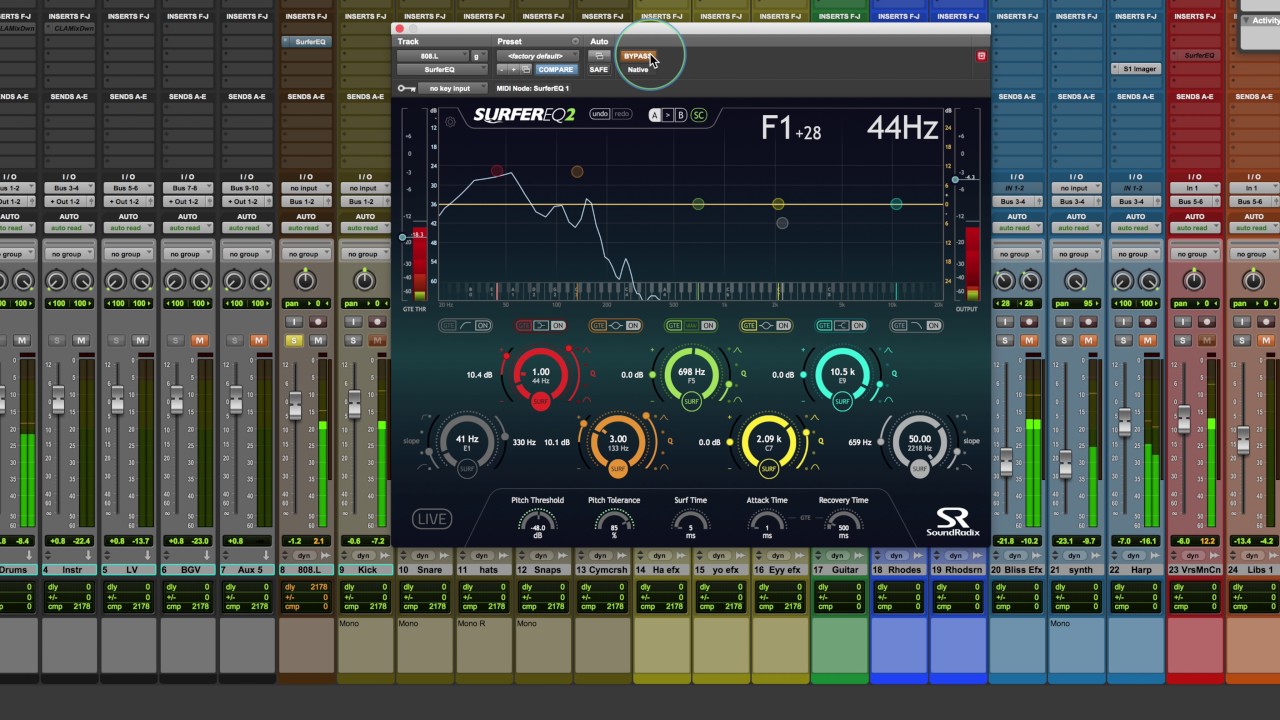Select the next preset plus button
The height and width of the screenshot is (720, 1280).
[x=513, y=69]
